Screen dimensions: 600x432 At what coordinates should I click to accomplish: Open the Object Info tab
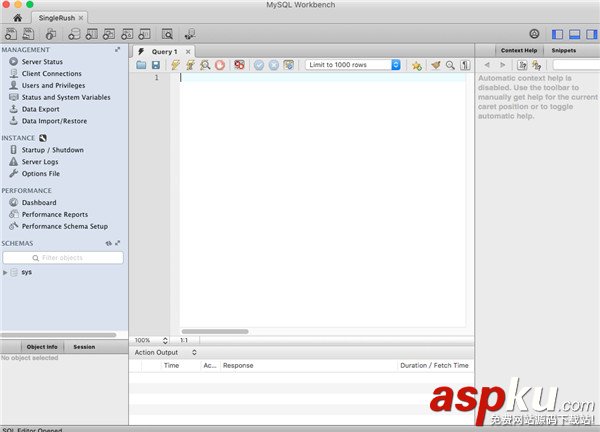42,347
